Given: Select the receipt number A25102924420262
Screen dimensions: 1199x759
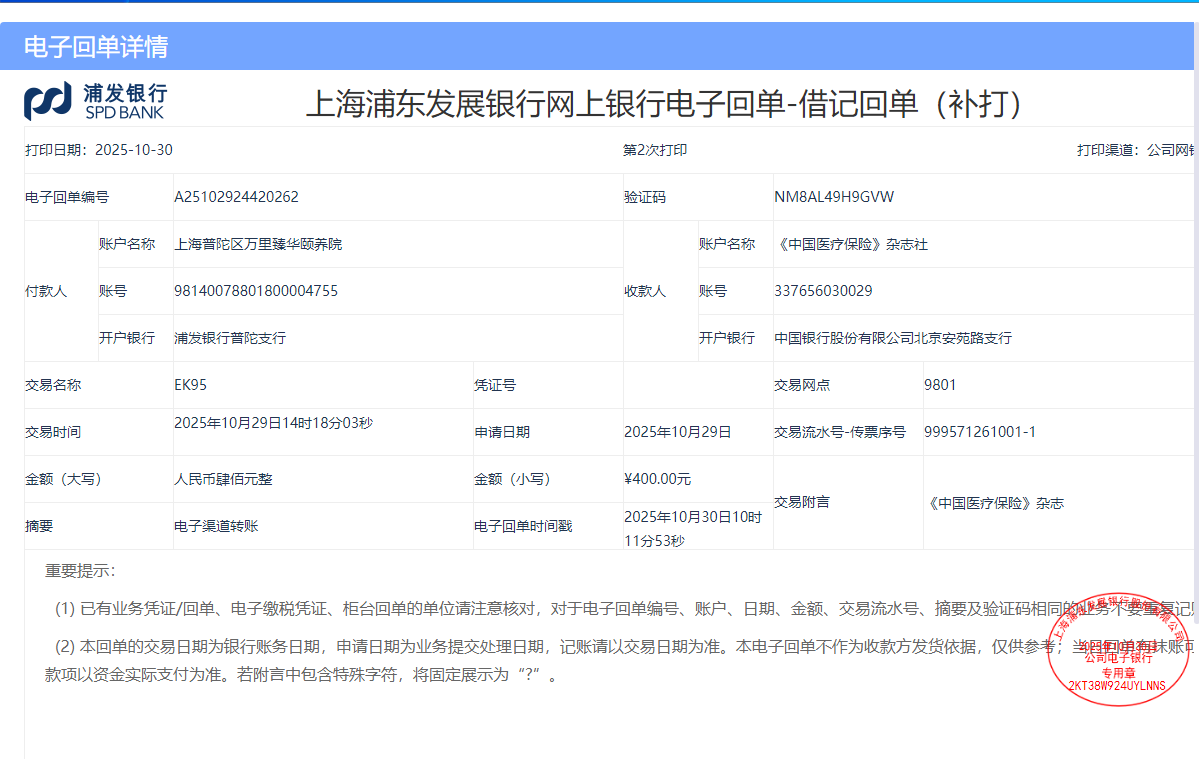Looking at the screenshot, I should (236, 197).
